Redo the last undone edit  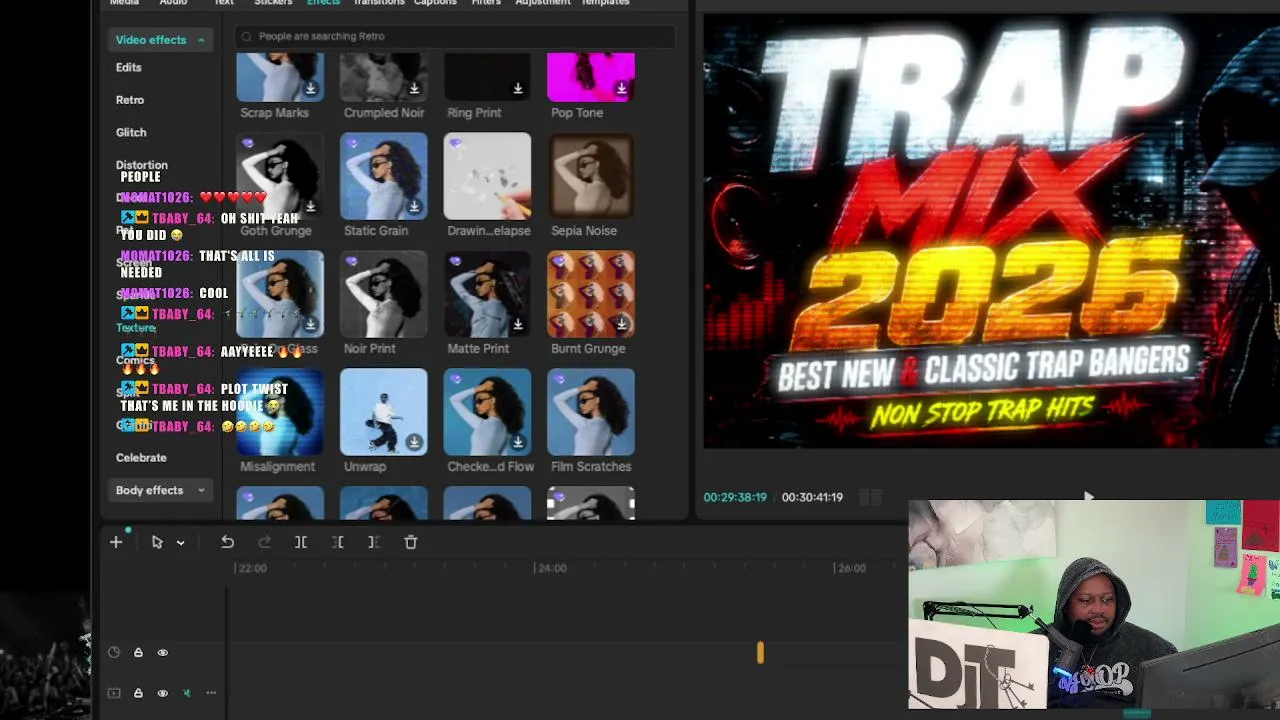tap(265, 542)
